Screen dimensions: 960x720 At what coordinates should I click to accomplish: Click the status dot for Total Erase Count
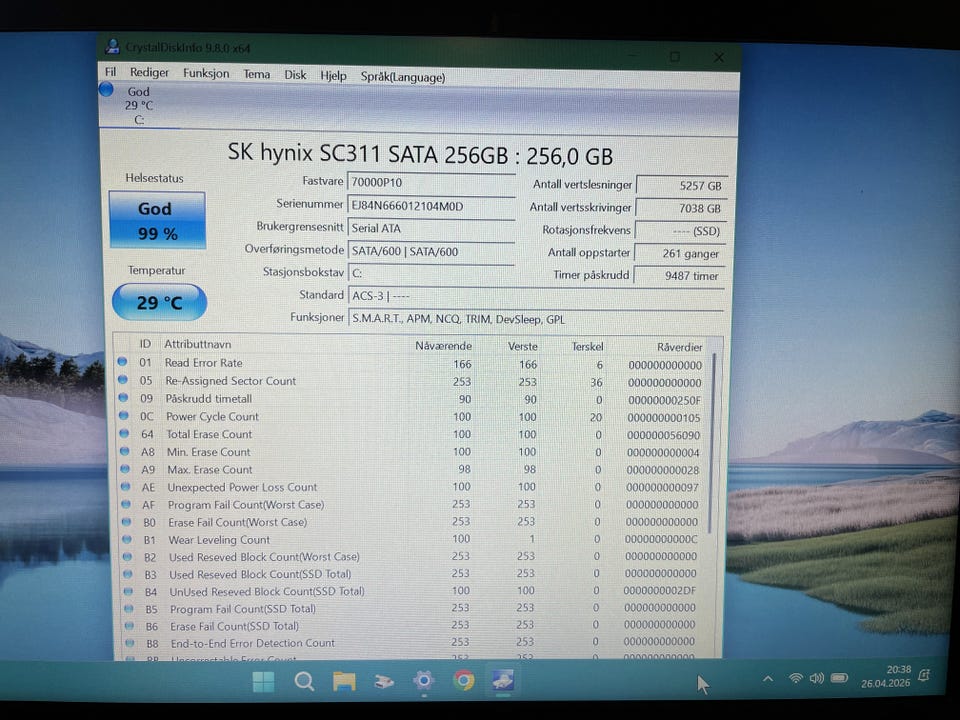point(124,433)
